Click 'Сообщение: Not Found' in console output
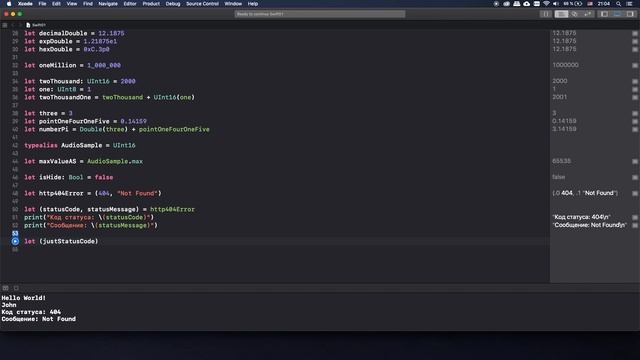Image resolution: width=640 pixels, height=360 pixels. (38, 319)
